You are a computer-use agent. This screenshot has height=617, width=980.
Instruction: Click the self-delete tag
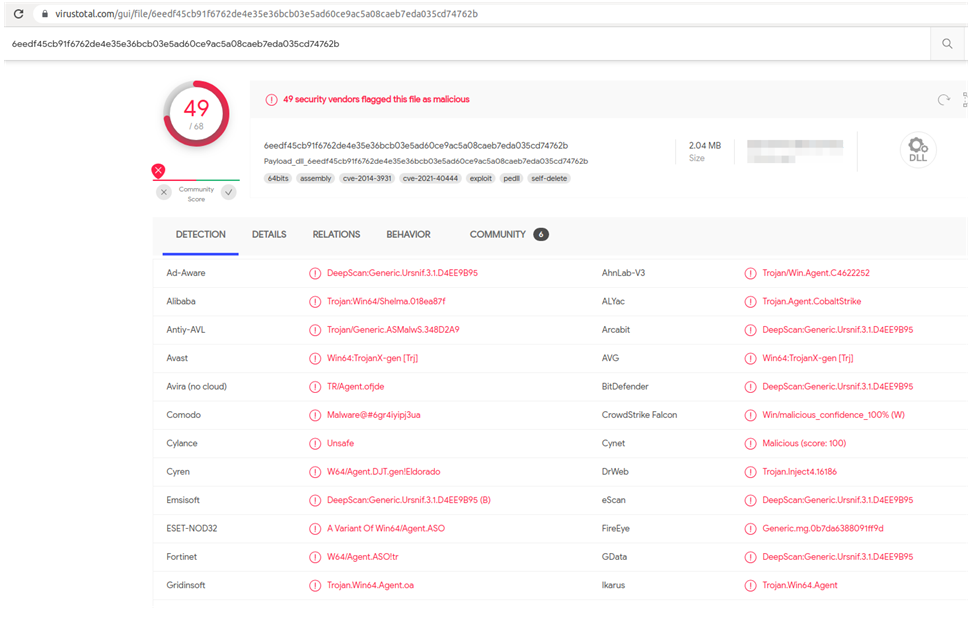pyautogui.click(x=549, y=178)
